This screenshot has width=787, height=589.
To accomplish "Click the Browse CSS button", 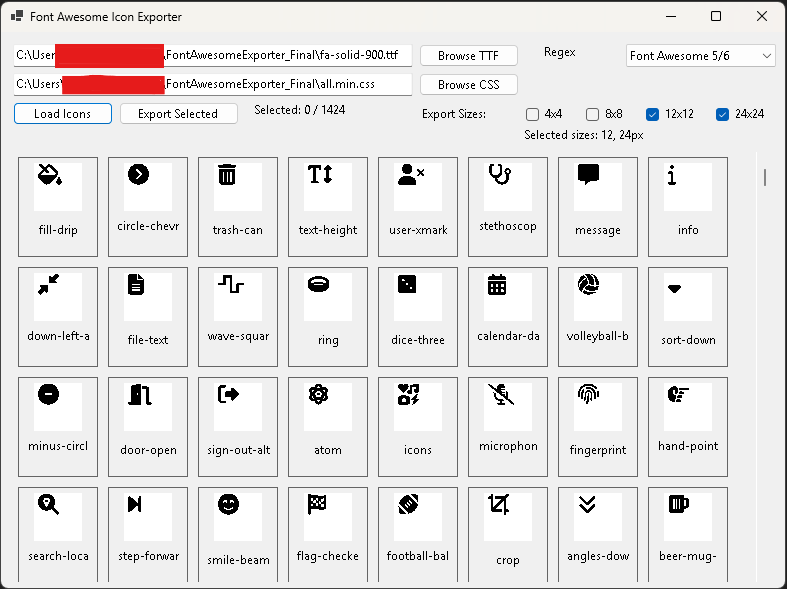I will click(x=468, y=85).
